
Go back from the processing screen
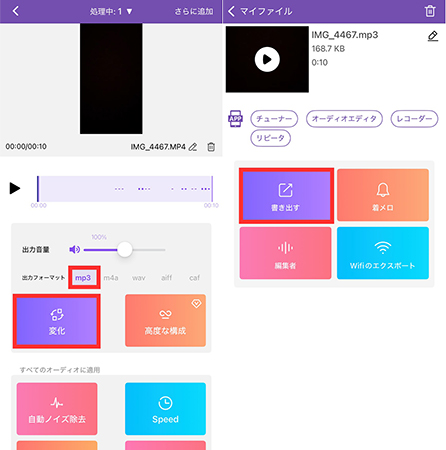pos(15,11)
